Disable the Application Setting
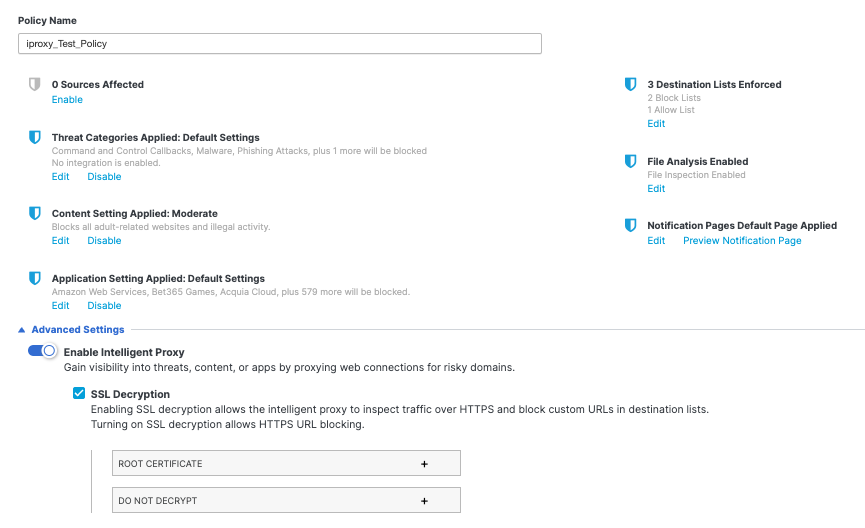Image resolution: width=865 pixels, height=528 pixels. click(104, 306)
